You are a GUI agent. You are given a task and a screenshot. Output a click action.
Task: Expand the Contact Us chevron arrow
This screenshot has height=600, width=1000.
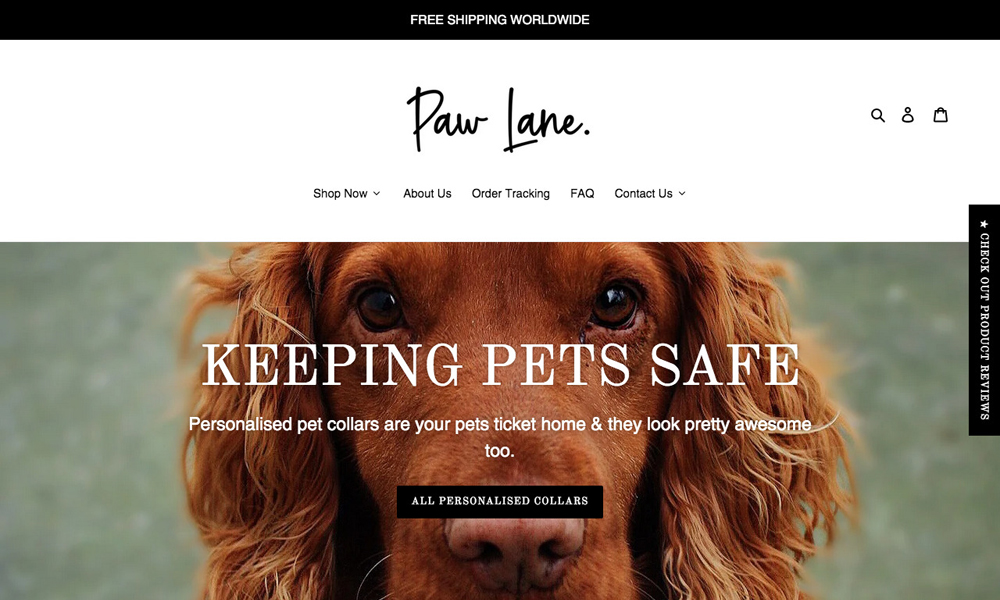(x=682, y=193)
